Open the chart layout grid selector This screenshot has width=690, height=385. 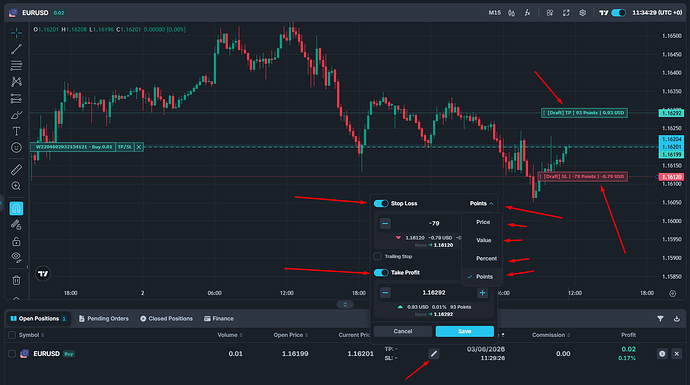pos(550,13)
